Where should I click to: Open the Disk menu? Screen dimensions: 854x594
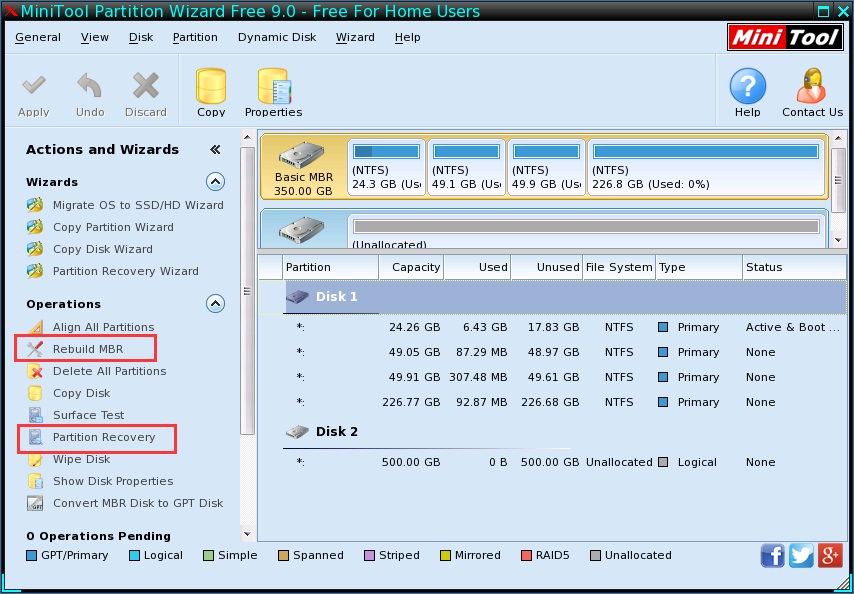tap(141, 37)
